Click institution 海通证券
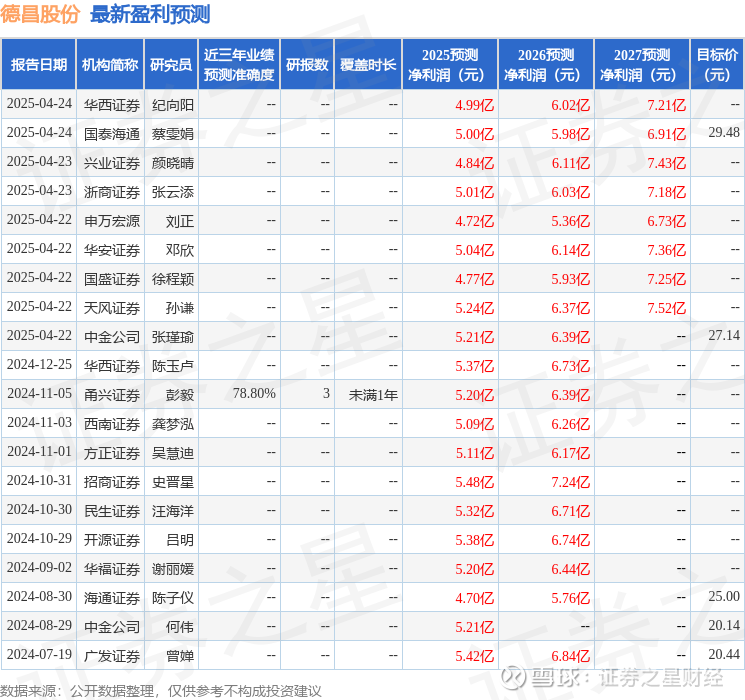Screen dimensions: 745x700 point(112,597)
